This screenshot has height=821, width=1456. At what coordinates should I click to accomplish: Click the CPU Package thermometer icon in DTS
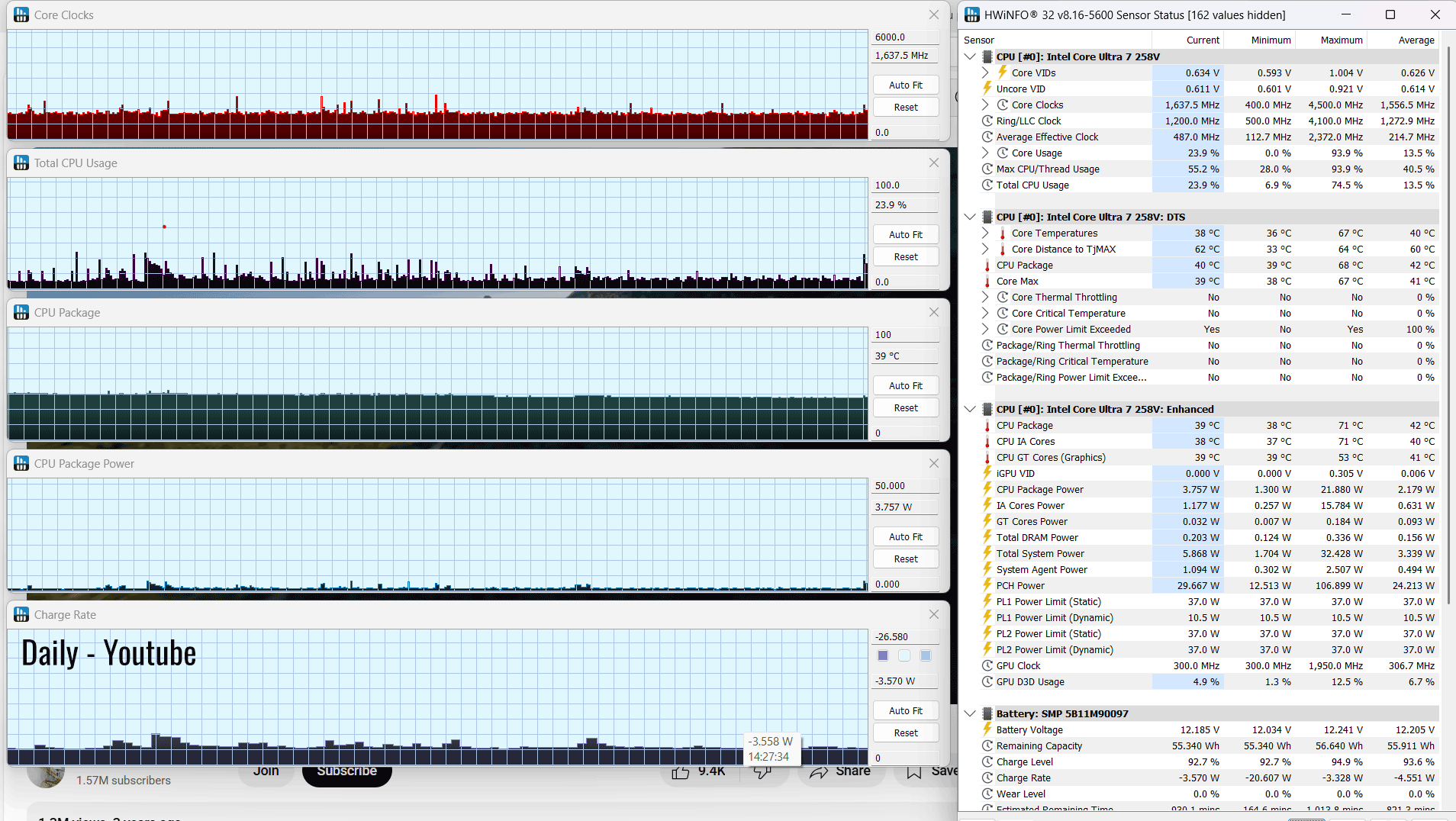(987, 265)
